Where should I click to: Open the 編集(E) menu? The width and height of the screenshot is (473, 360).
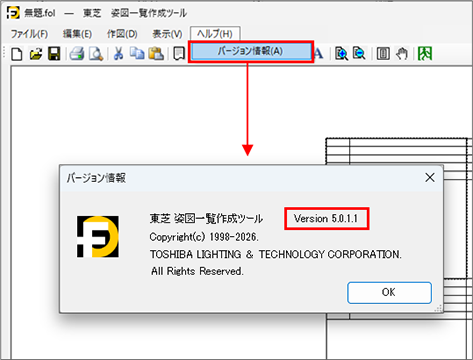77,34
